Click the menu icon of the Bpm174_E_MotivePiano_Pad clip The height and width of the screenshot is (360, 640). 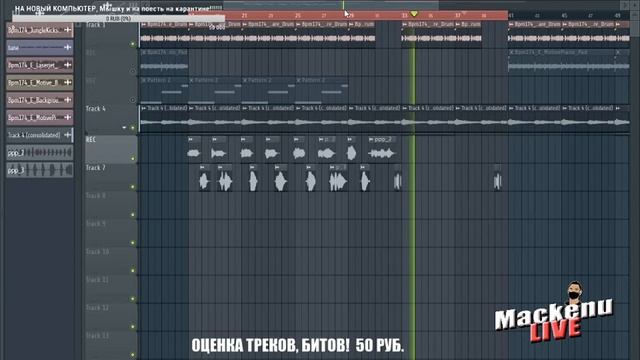tap(511, 53)
